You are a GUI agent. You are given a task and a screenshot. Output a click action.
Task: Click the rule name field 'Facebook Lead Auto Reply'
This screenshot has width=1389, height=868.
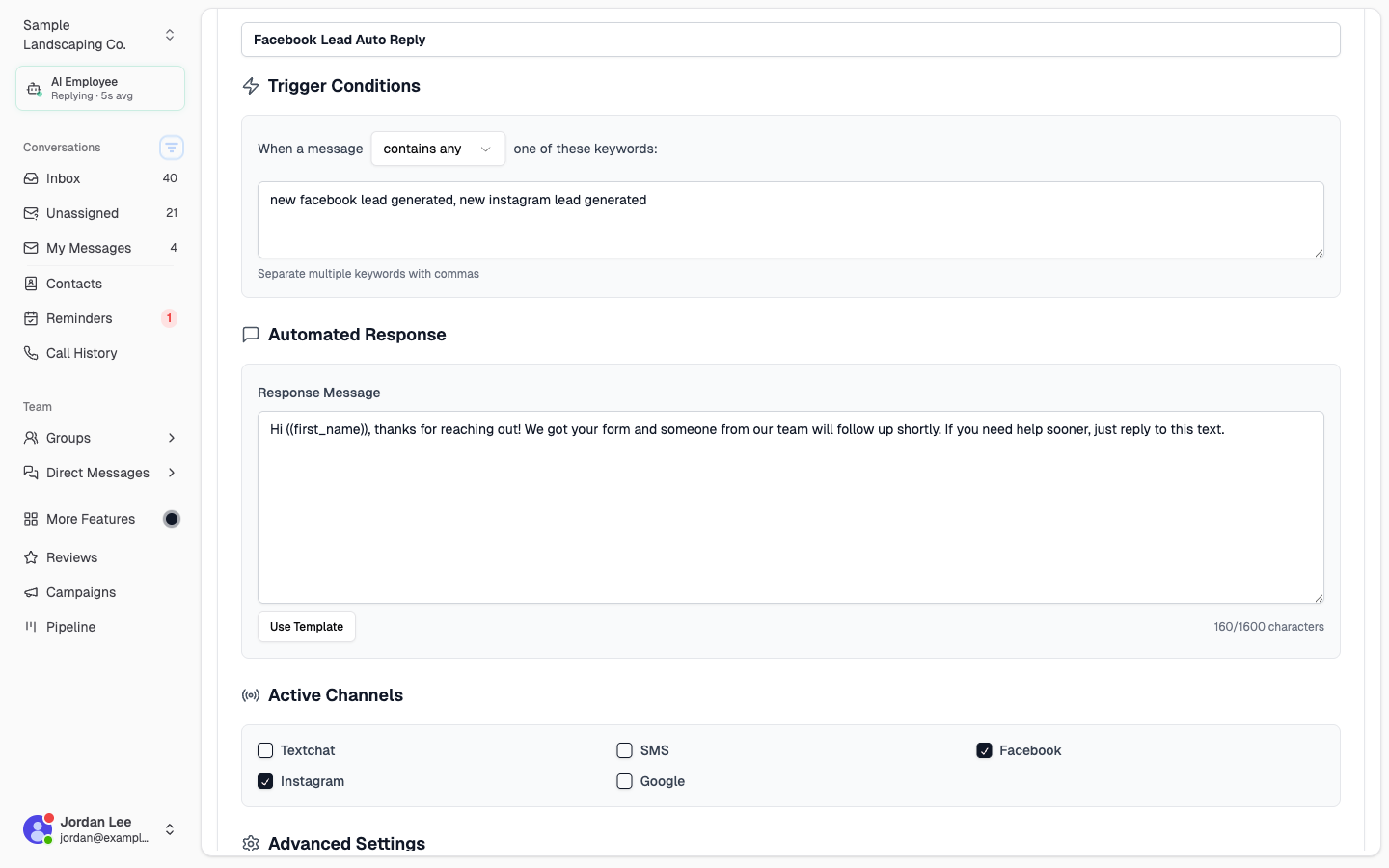(x=791, y=40)
